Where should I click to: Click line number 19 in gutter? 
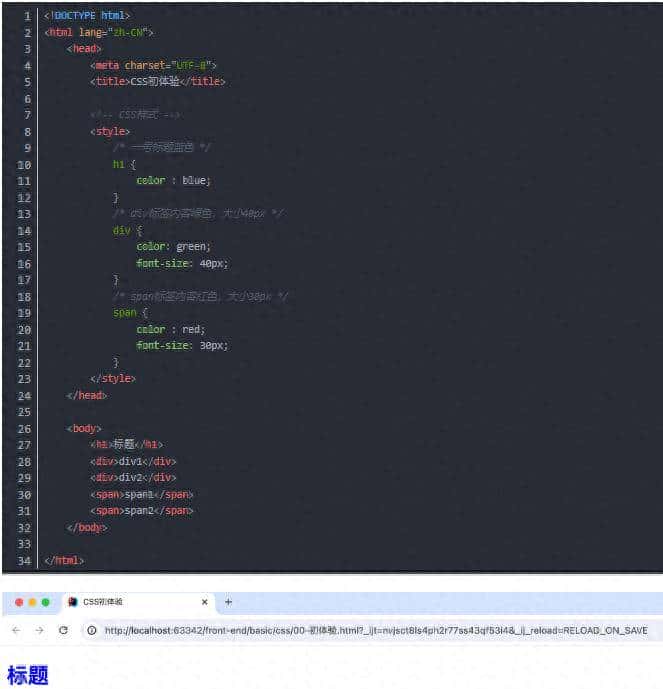click(24, 313)
